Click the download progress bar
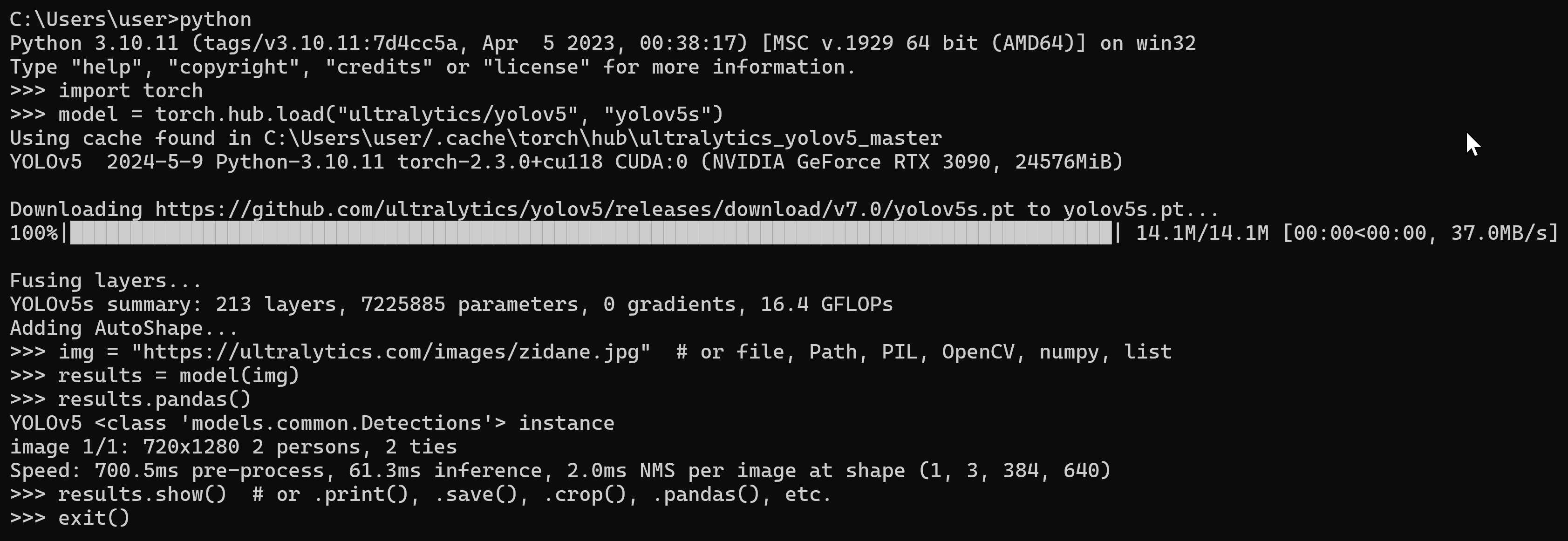Screen dimensions: 1568x541 click(x=591, y=233)
